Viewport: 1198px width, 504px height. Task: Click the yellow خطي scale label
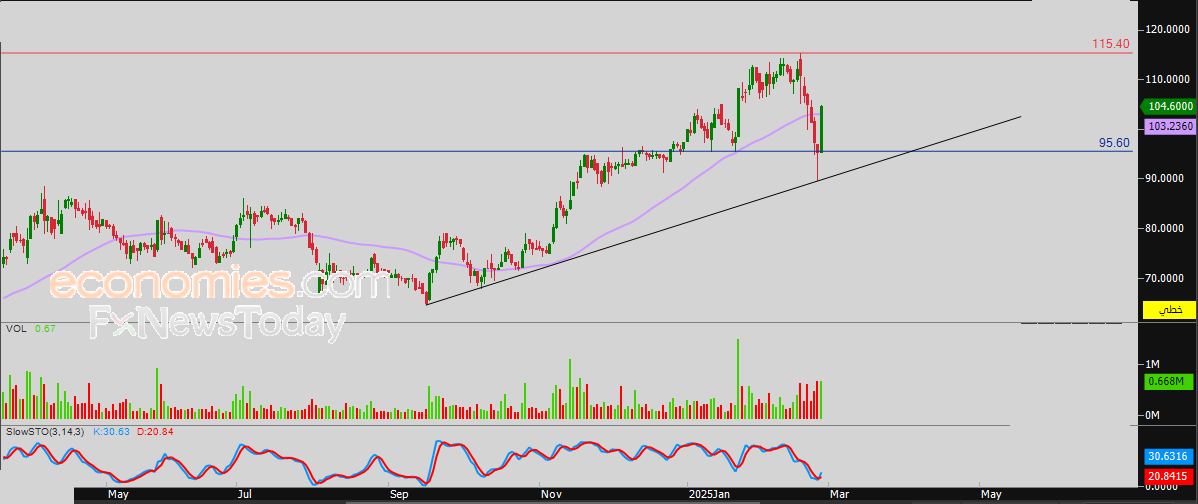[x=1168, y=311]
